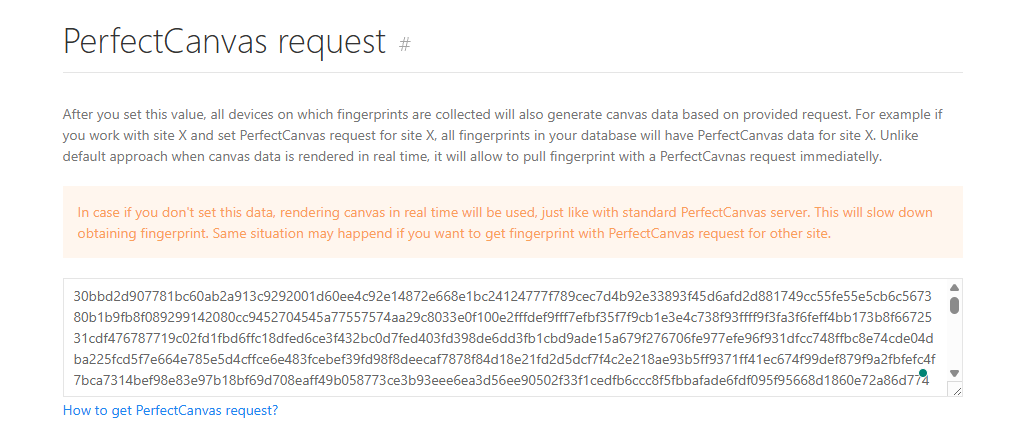Click scrollbar track below the thumb
Image resolution: width=1018 pixels, height=444 pixels.
954,342
